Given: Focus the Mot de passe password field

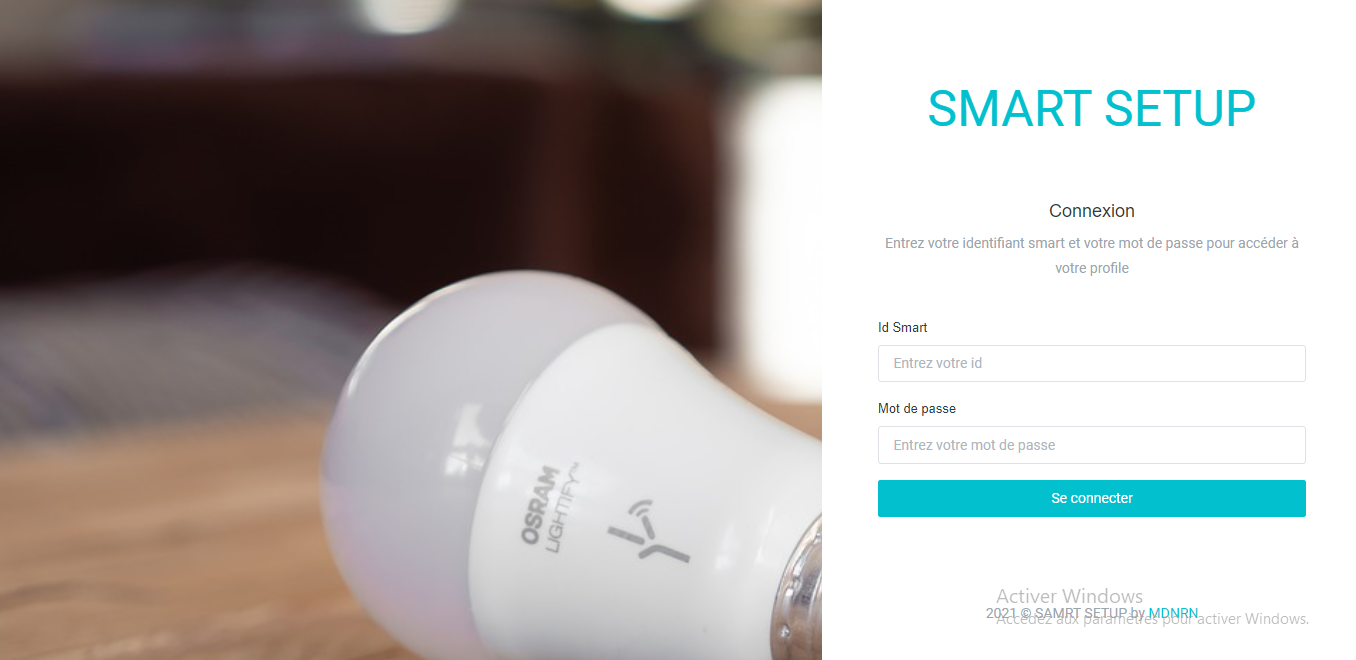Looking at the screenshot, I should (1091, 445).
